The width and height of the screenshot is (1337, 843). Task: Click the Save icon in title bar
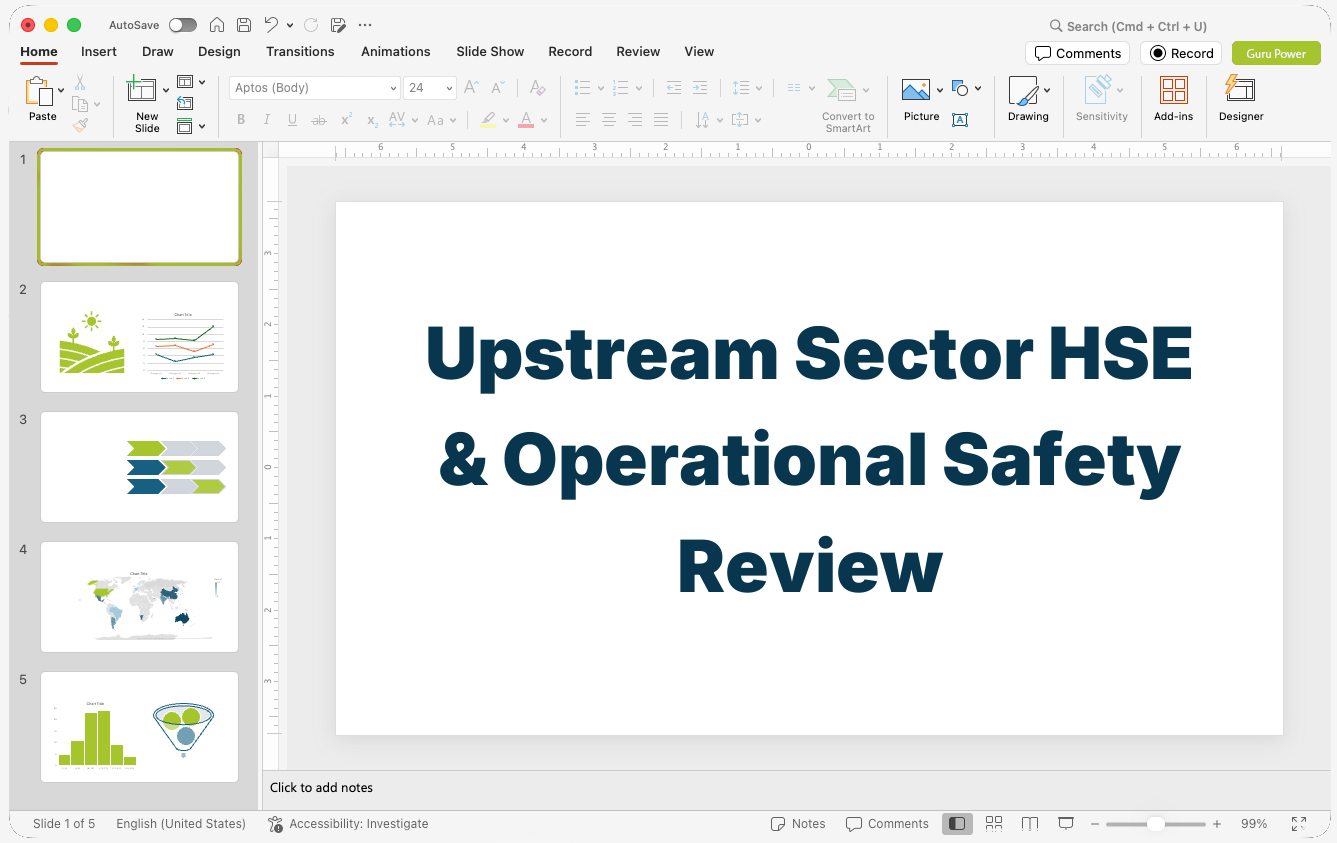tap(244, 25)
